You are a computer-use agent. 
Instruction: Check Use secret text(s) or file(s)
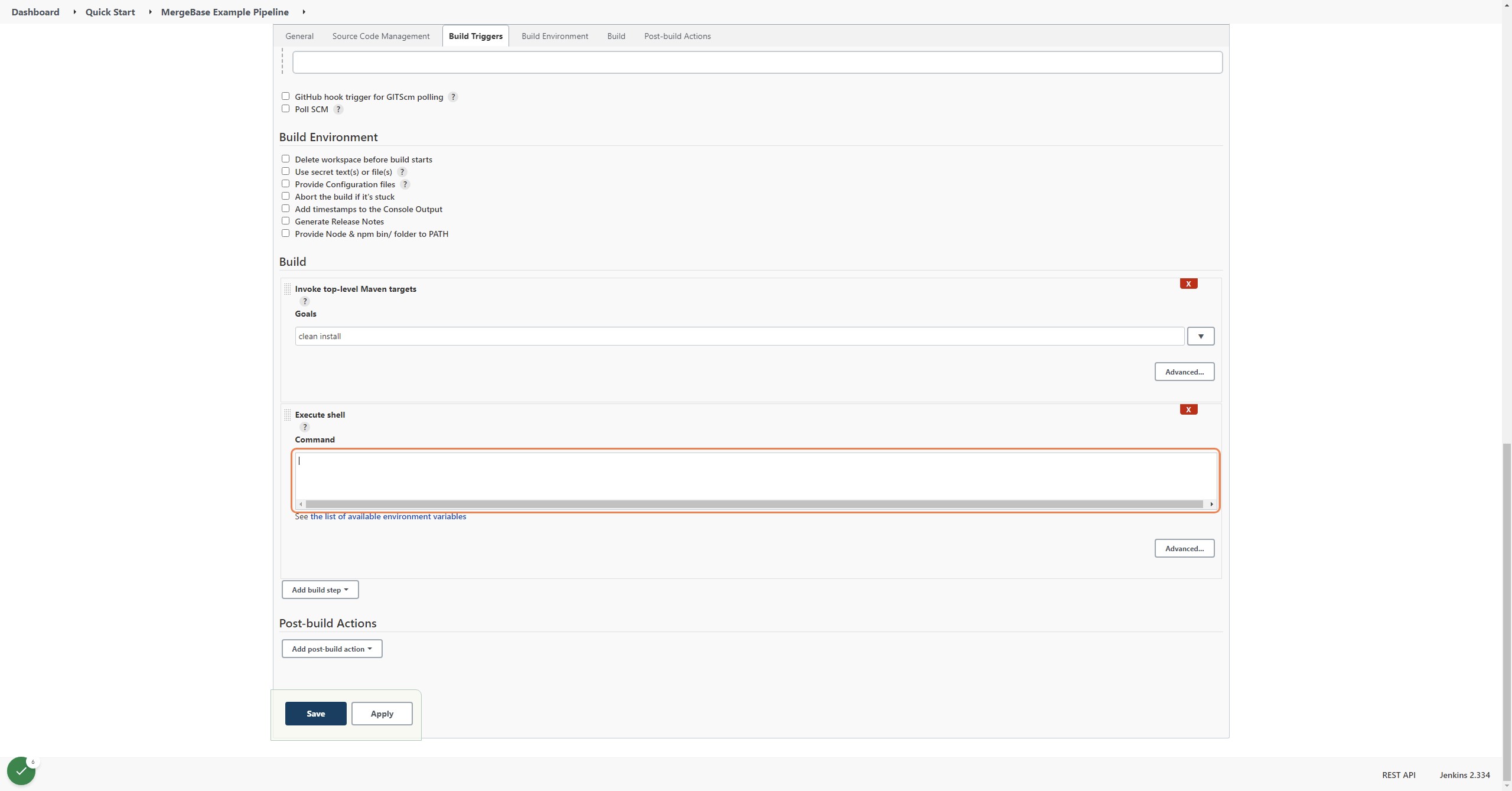285,171
